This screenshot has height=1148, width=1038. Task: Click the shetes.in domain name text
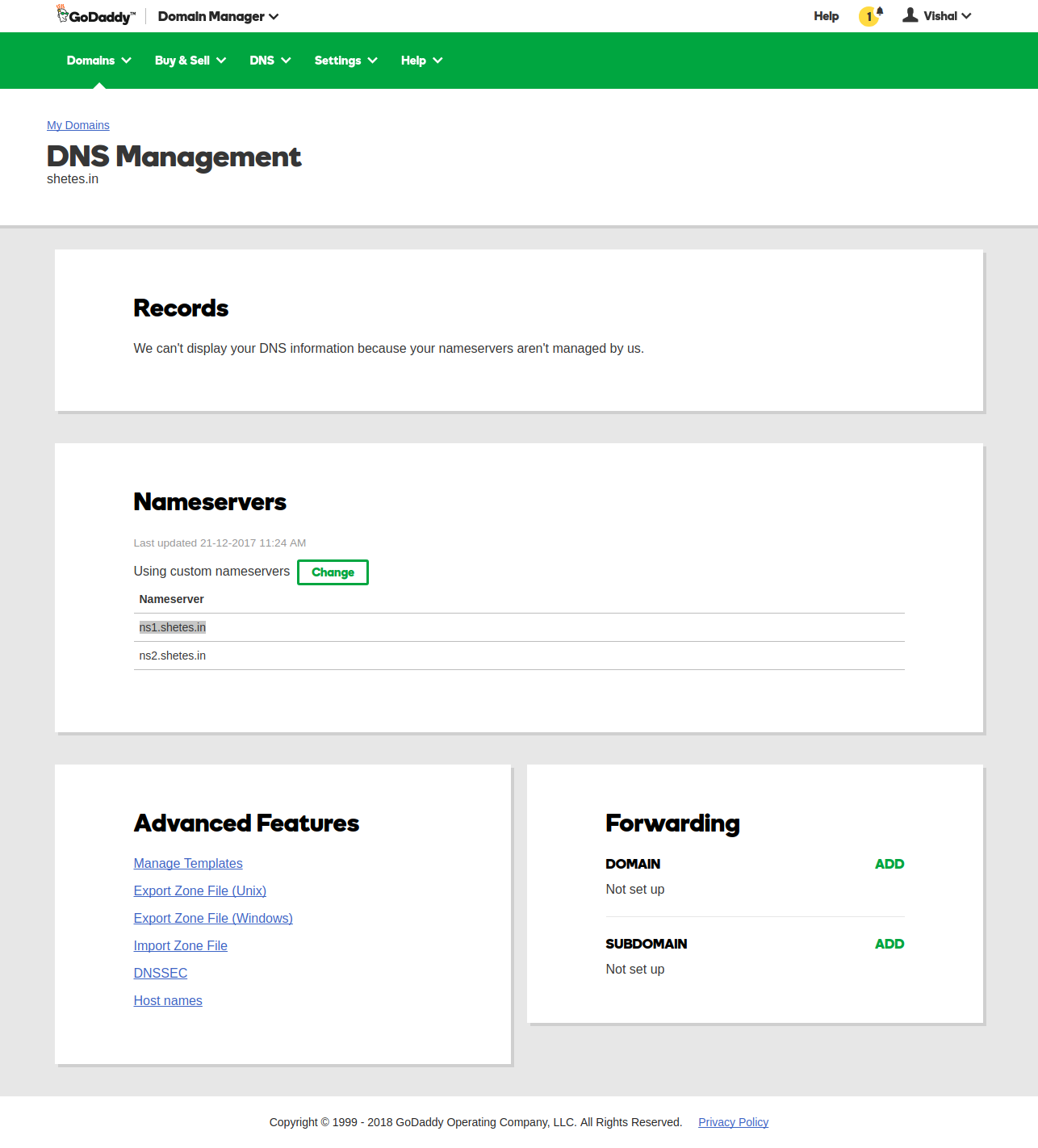73,179
